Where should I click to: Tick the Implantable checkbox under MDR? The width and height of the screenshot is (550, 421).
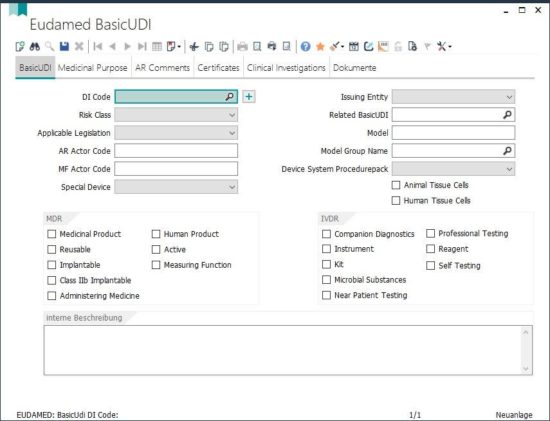click(x=52, y=265)
